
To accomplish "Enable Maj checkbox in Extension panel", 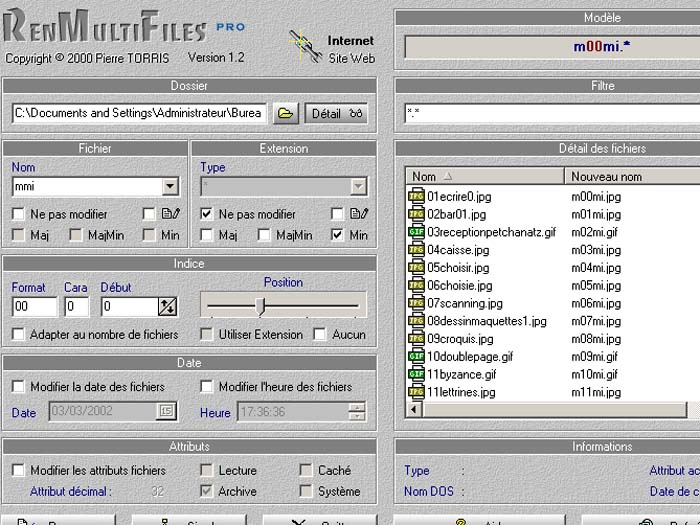I will click(x=206, y=235).
